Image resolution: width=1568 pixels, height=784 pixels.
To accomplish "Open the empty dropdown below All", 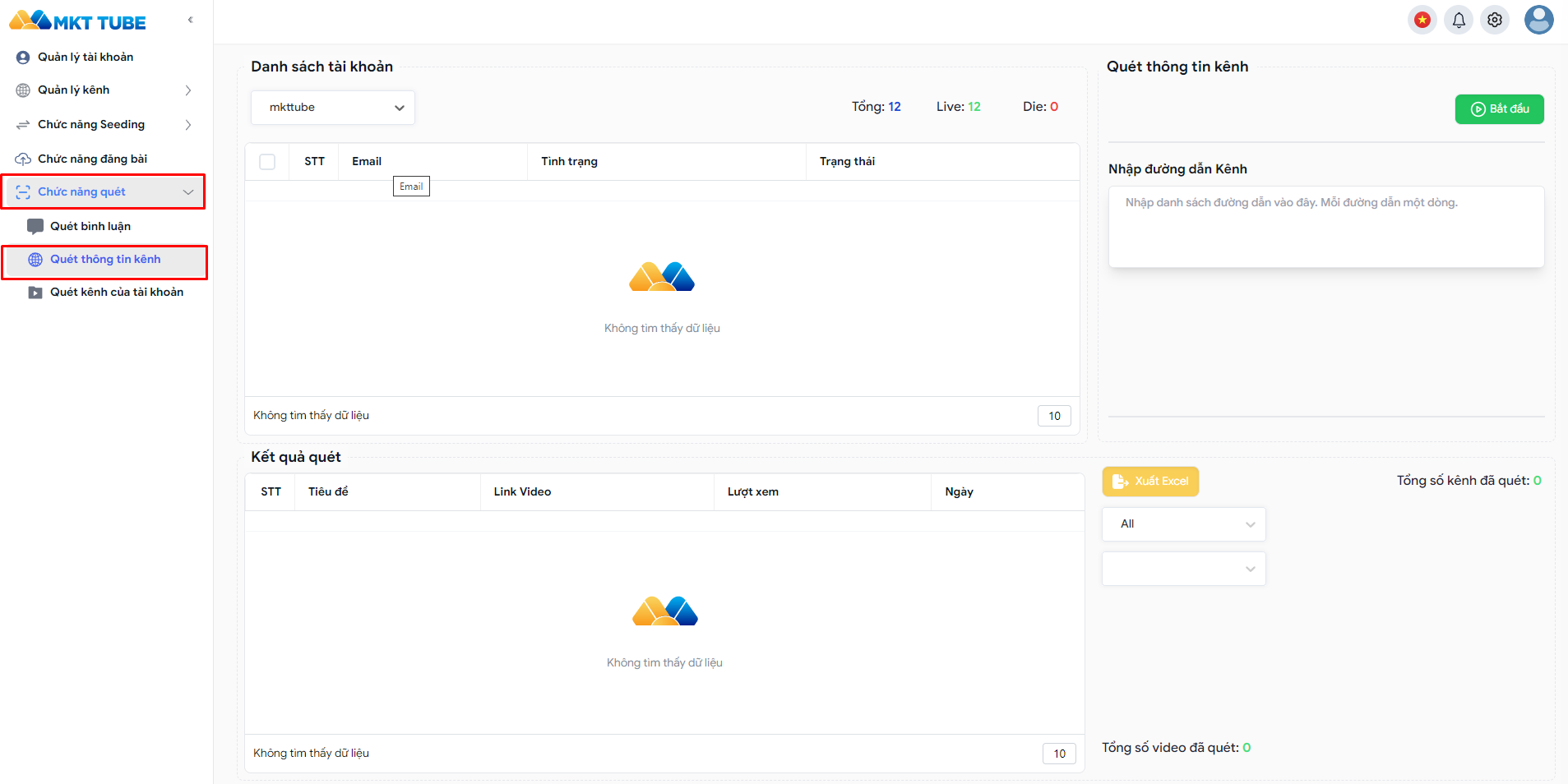I will click(x=1183, y=569).
